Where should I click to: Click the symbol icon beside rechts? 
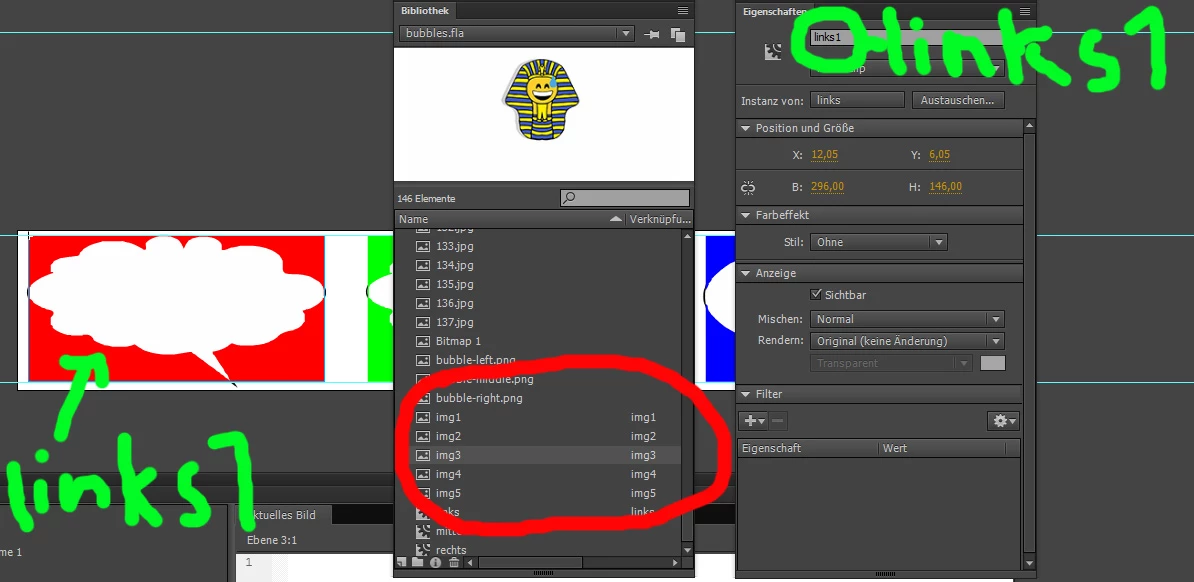[x=423, y=549]
